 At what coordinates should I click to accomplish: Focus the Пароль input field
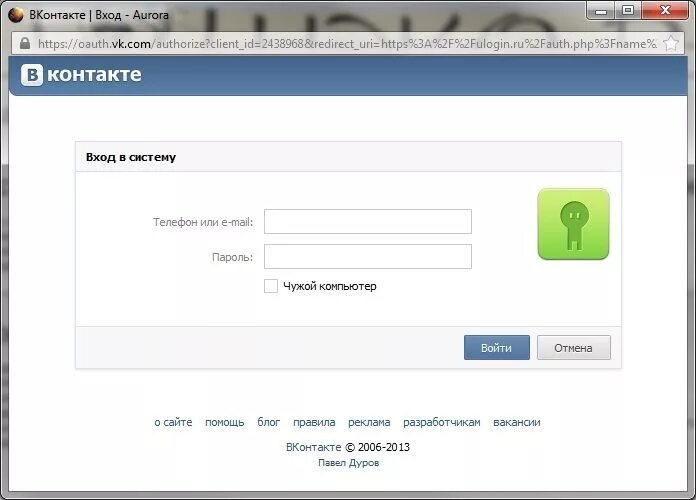pos(368,257)
